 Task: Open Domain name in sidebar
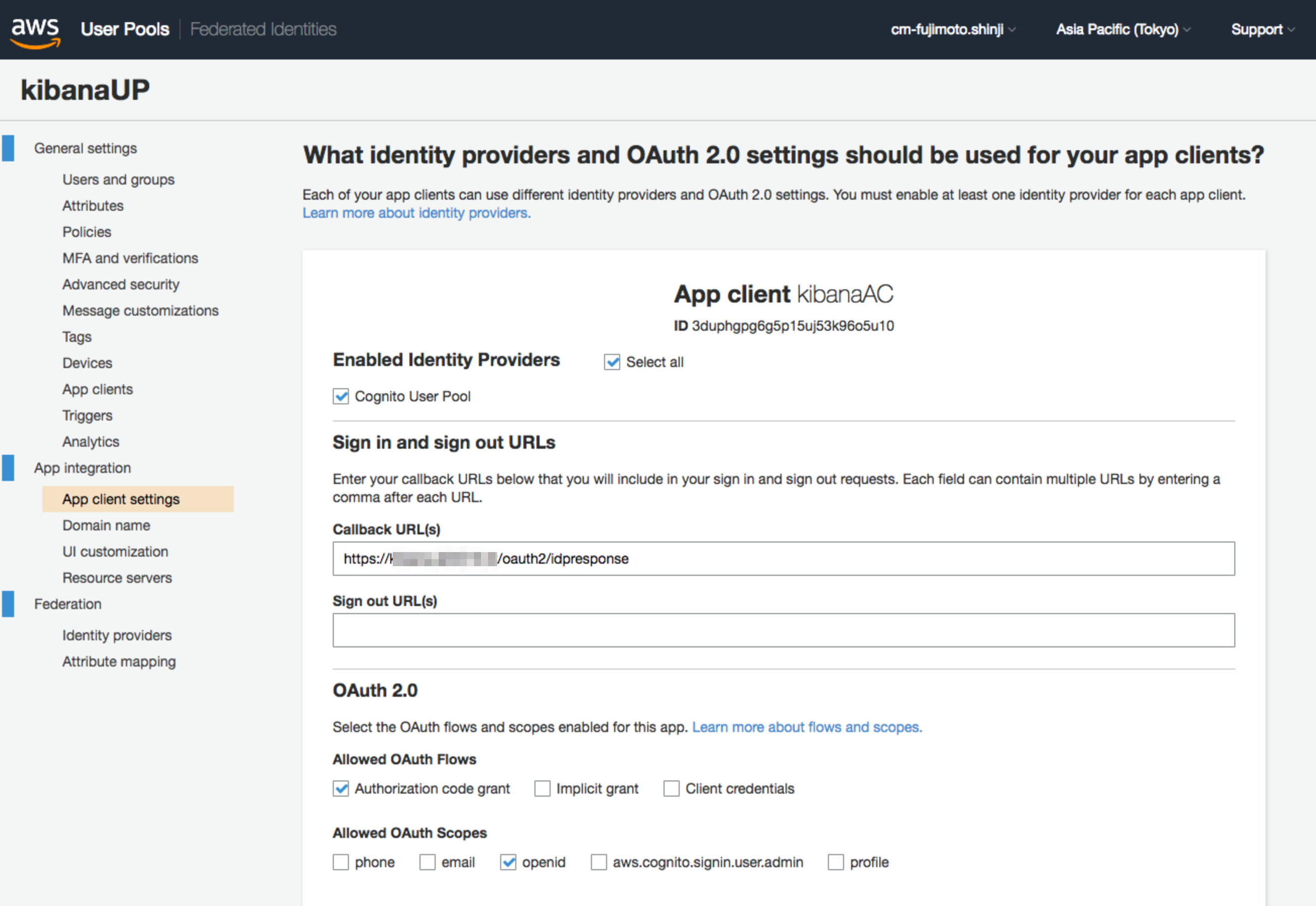point(106,526)
